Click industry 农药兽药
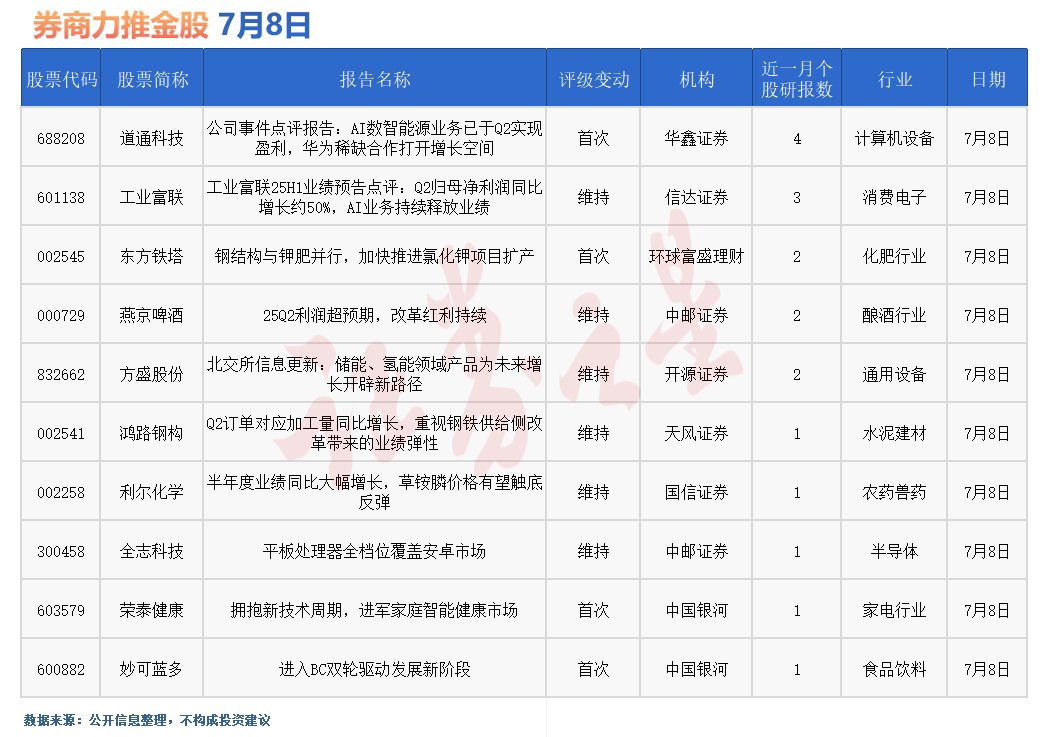This screenshot has height=737, width=1052. (894, 493)
